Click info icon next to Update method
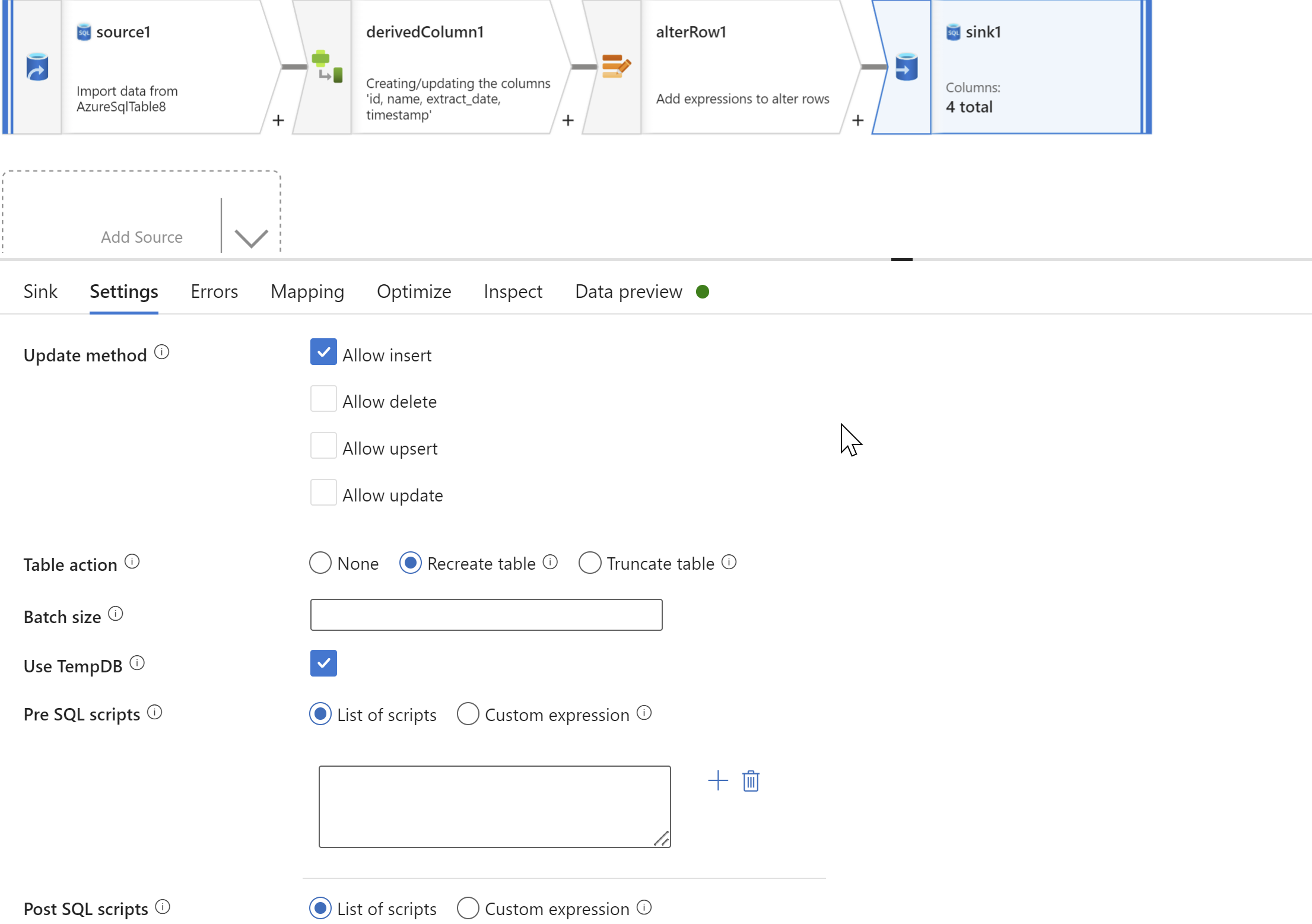 (161, 353)
